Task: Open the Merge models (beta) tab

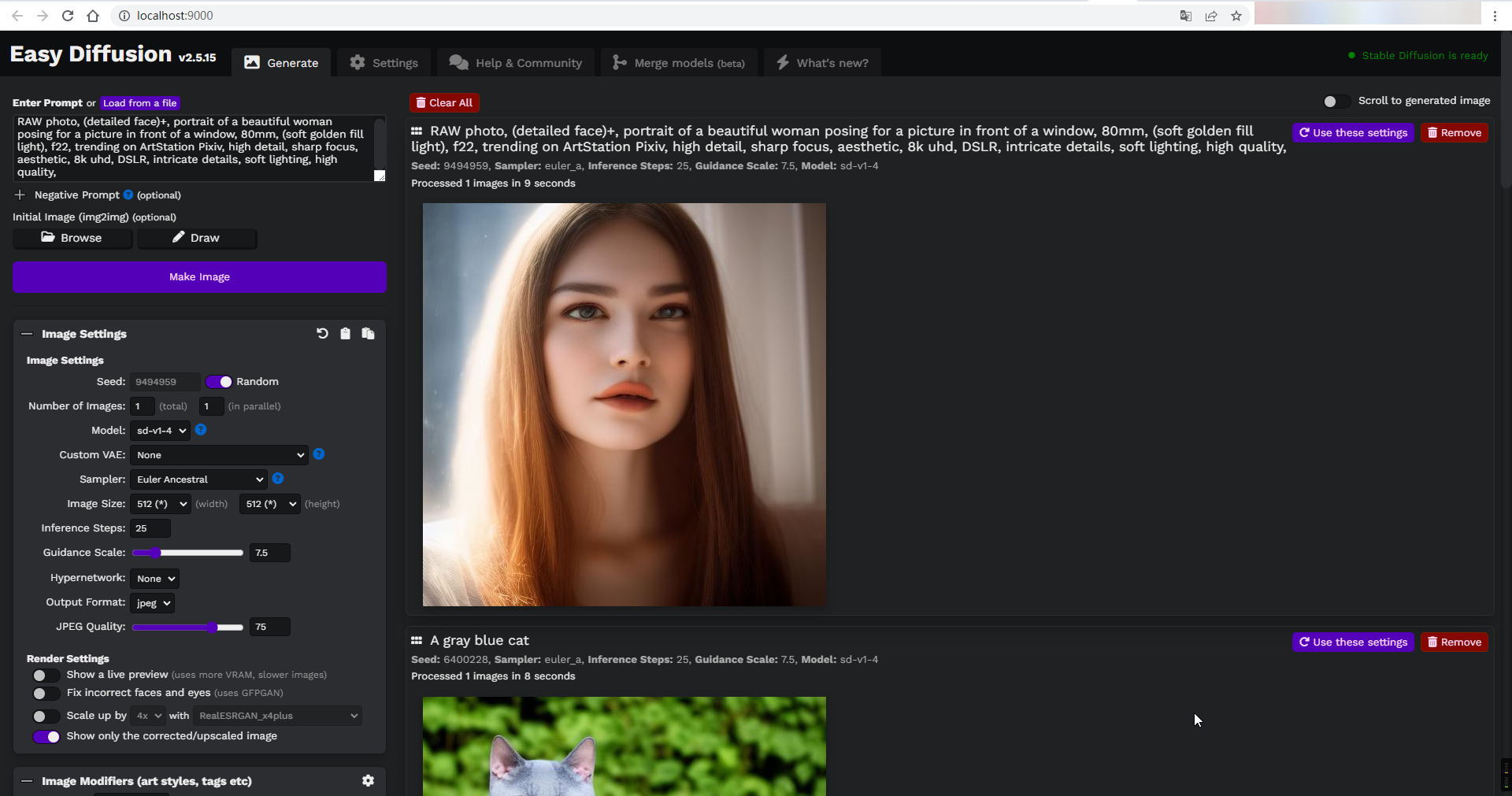Action: [x=679, y=63]
